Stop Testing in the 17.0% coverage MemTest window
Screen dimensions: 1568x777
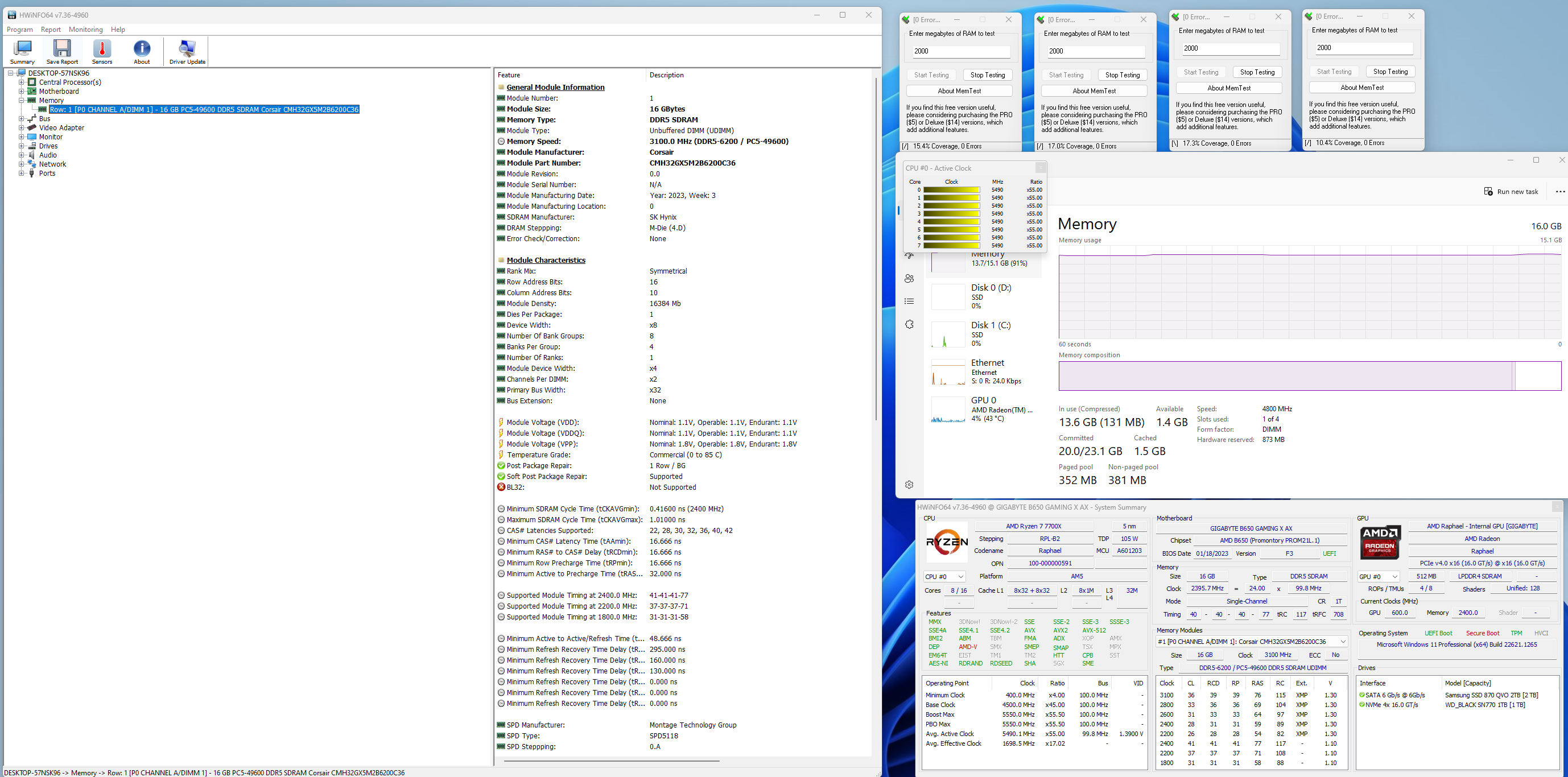tap(1123, 75)
